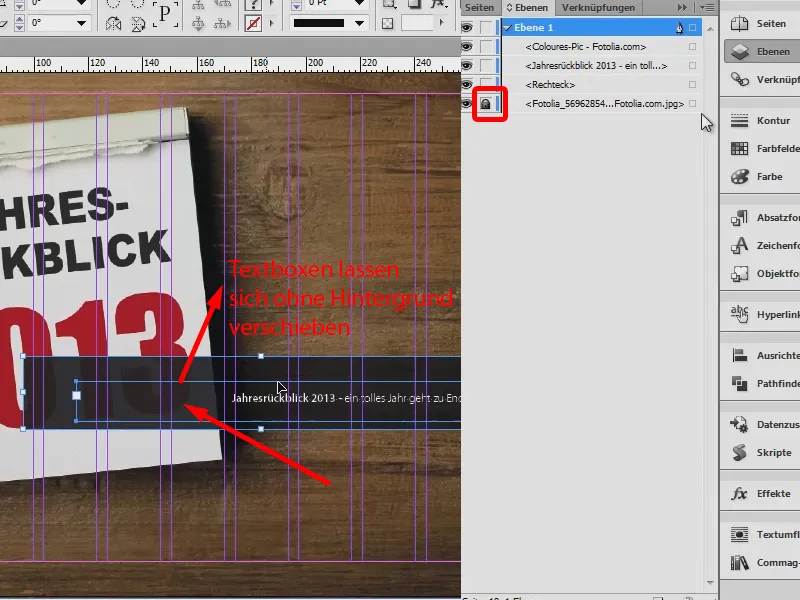
Task: Open the Skripte panel
Action: click(x=762, y=452)
